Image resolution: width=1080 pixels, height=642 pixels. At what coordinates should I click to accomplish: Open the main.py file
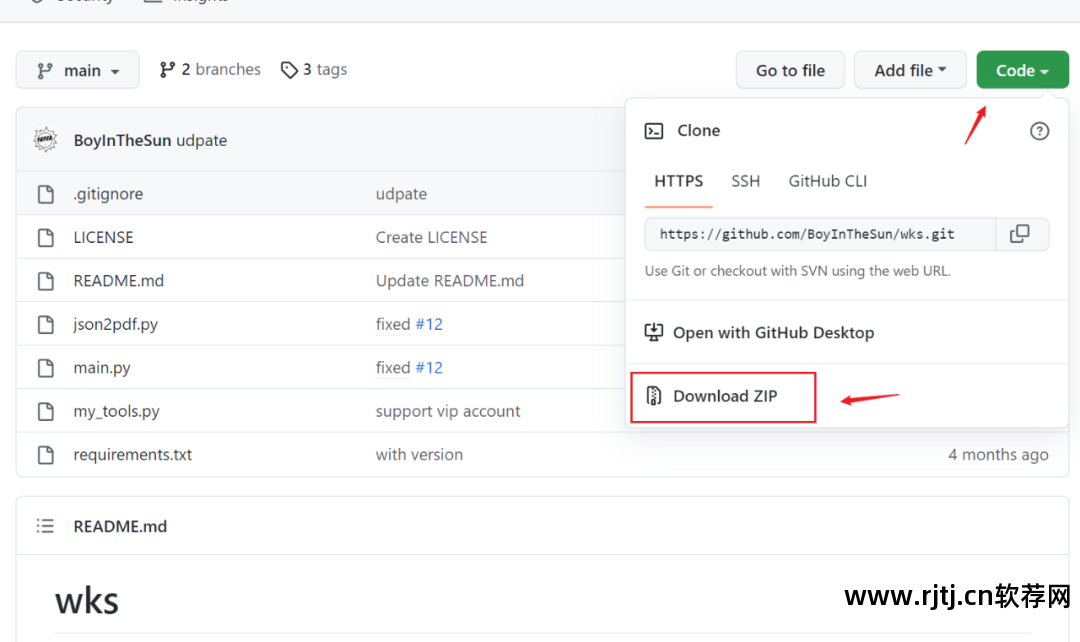pos(102,368)
